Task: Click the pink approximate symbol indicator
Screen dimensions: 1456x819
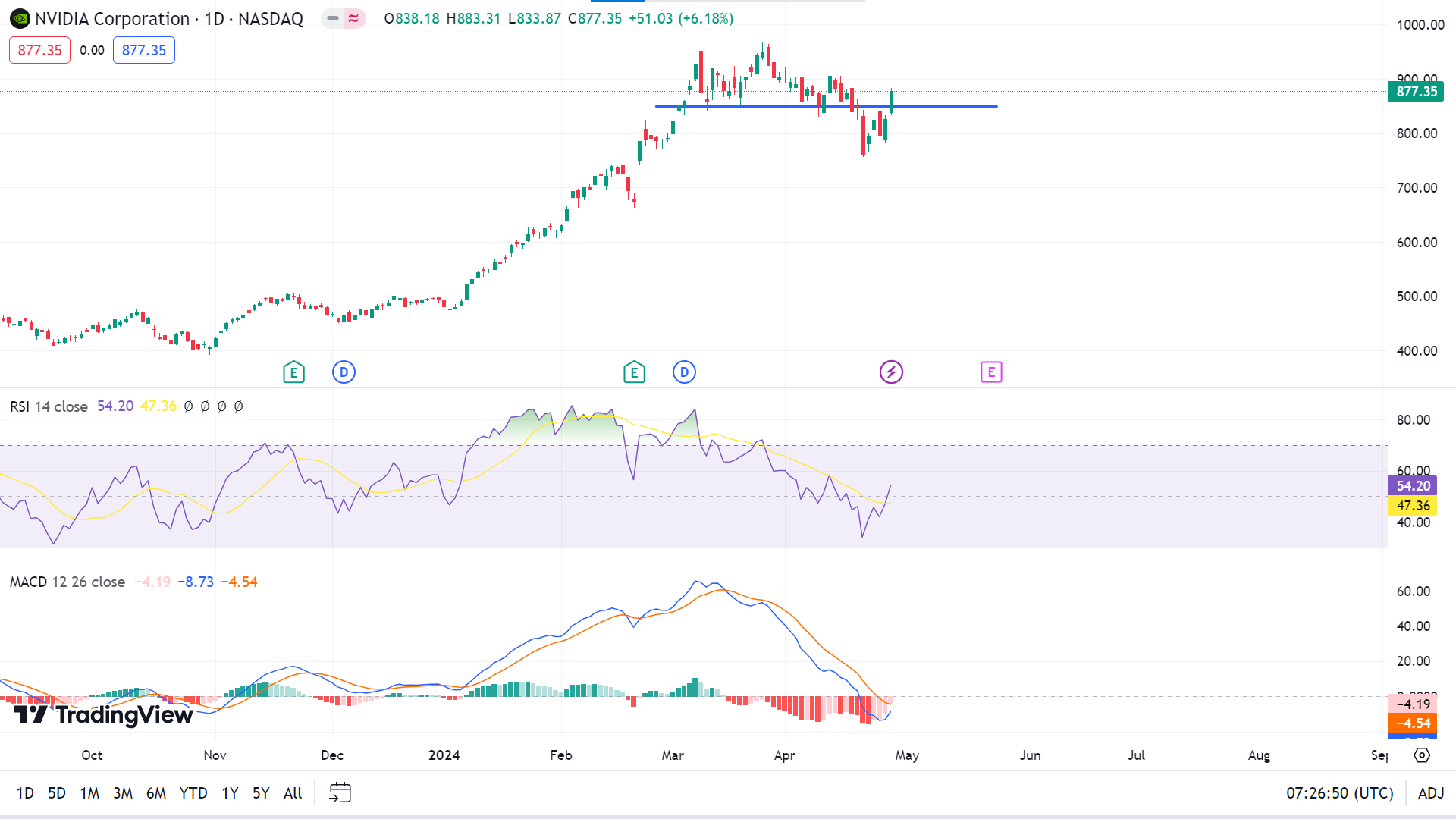Action: click(x=353, y=18)
